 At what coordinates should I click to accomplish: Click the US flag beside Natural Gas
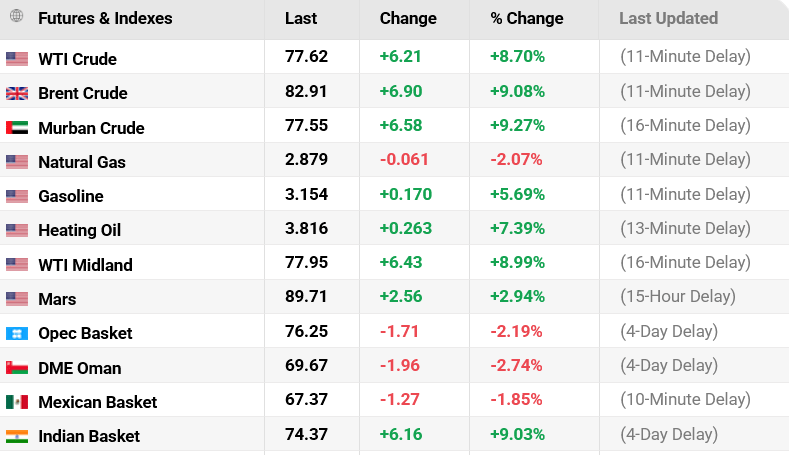(x=17, y=162)
